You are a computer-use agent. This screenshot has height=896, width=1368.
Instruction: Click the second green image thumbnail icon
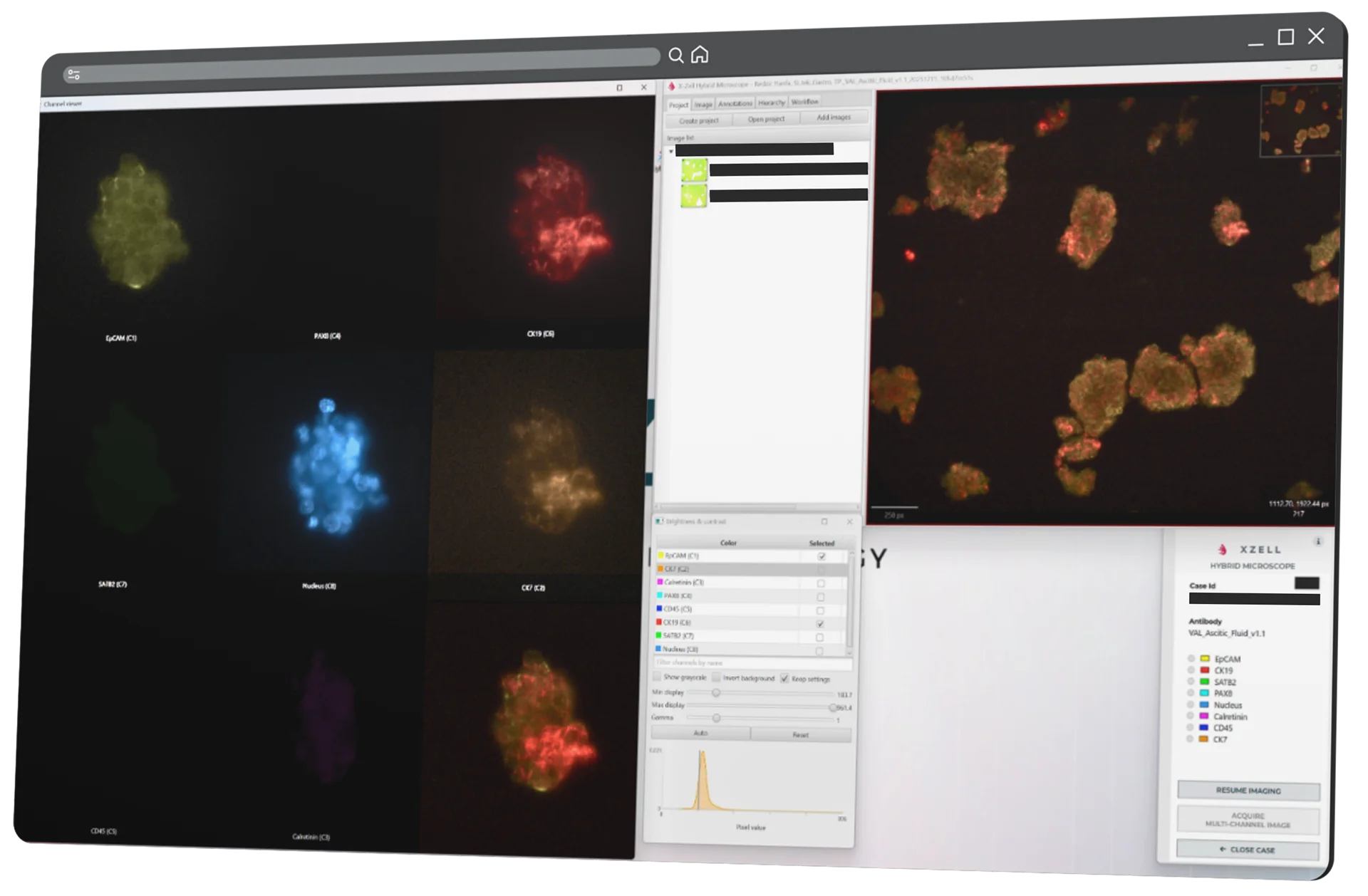coord(694,197)
